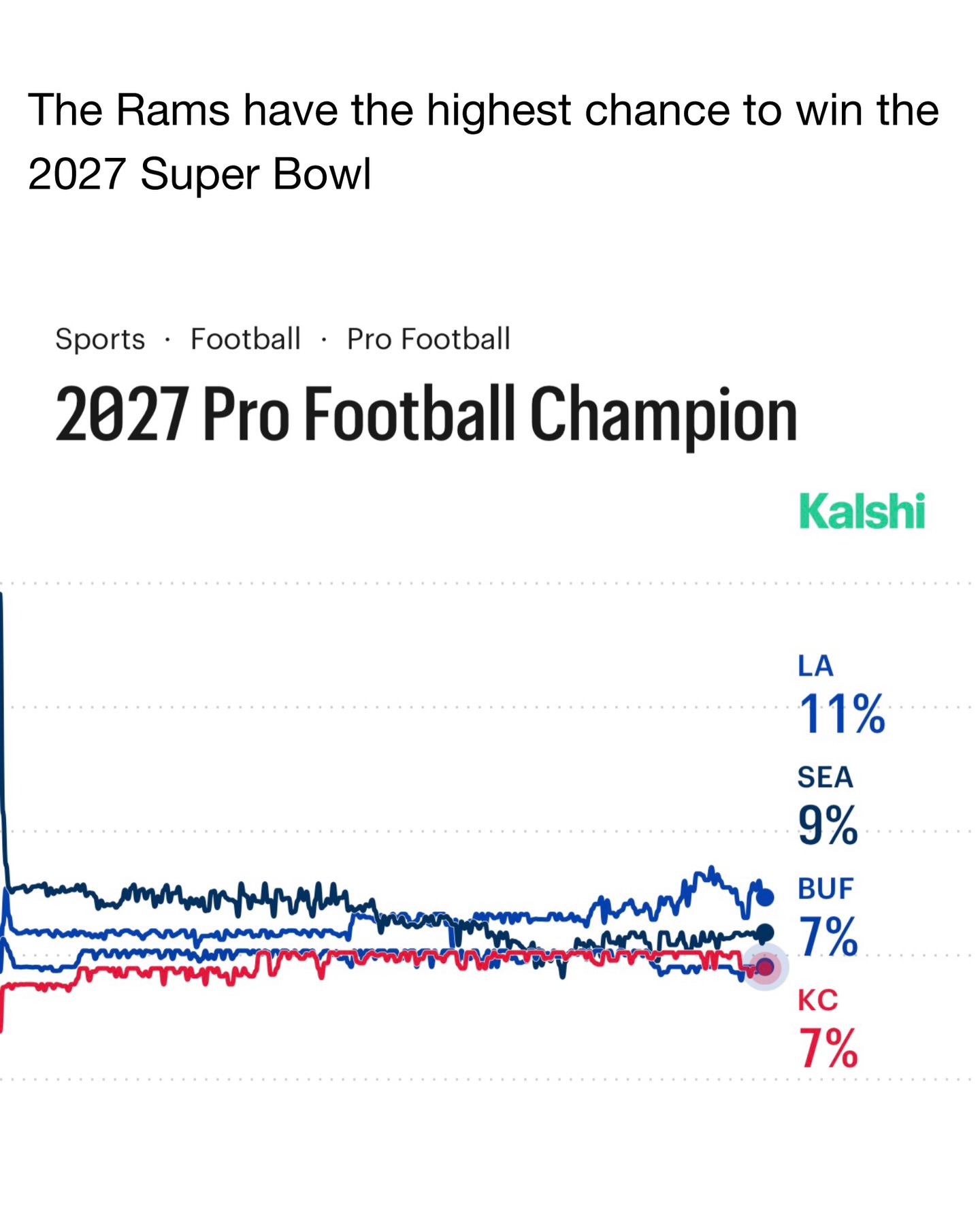Screen dimensions: 980x1217
Task: Click the highlighted red KC endpoint marker
Action: tap(765, 967)
